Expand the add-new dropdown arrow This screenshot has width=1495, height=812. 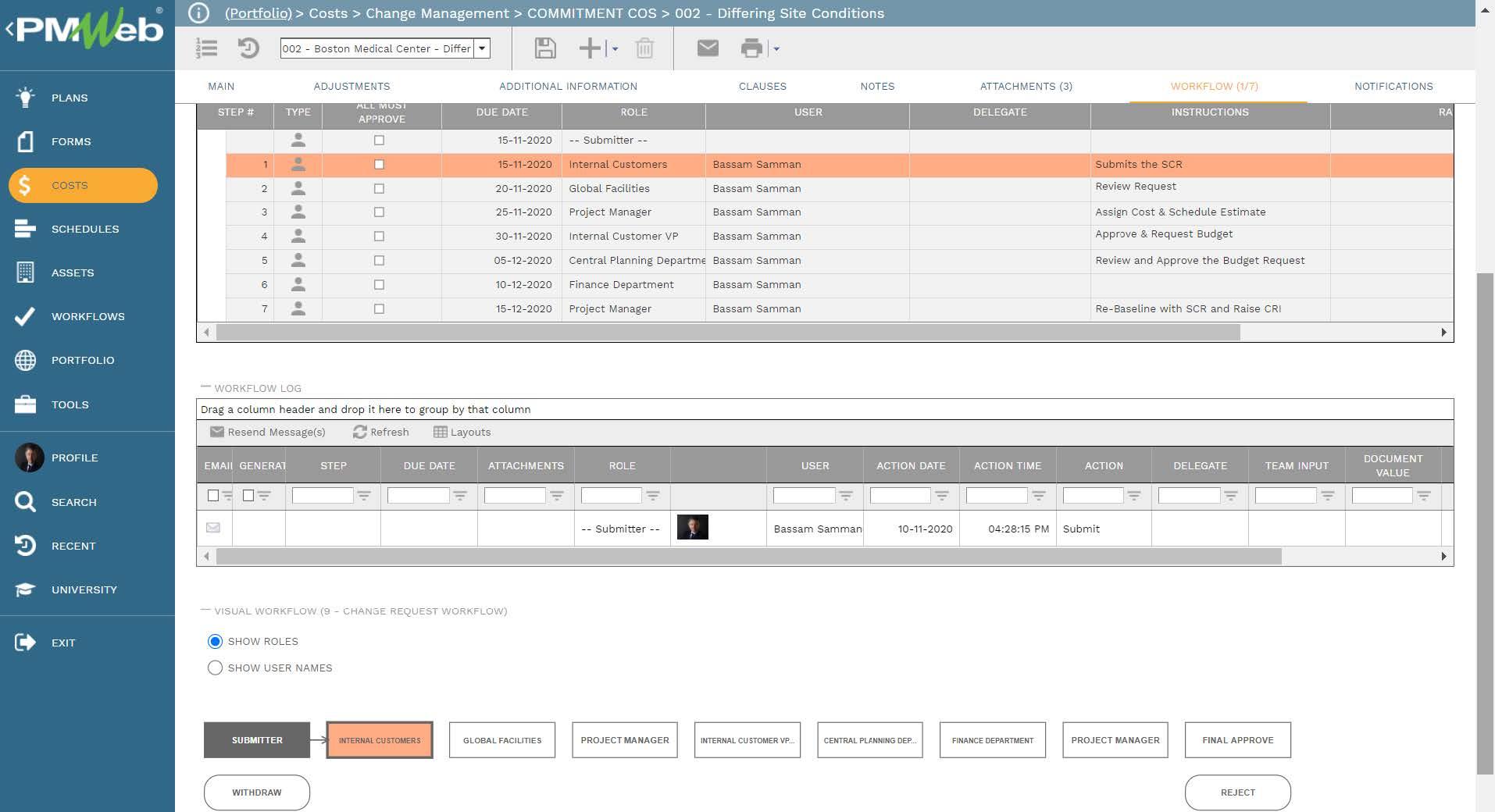pyautogui.click(x=615, y=48)
